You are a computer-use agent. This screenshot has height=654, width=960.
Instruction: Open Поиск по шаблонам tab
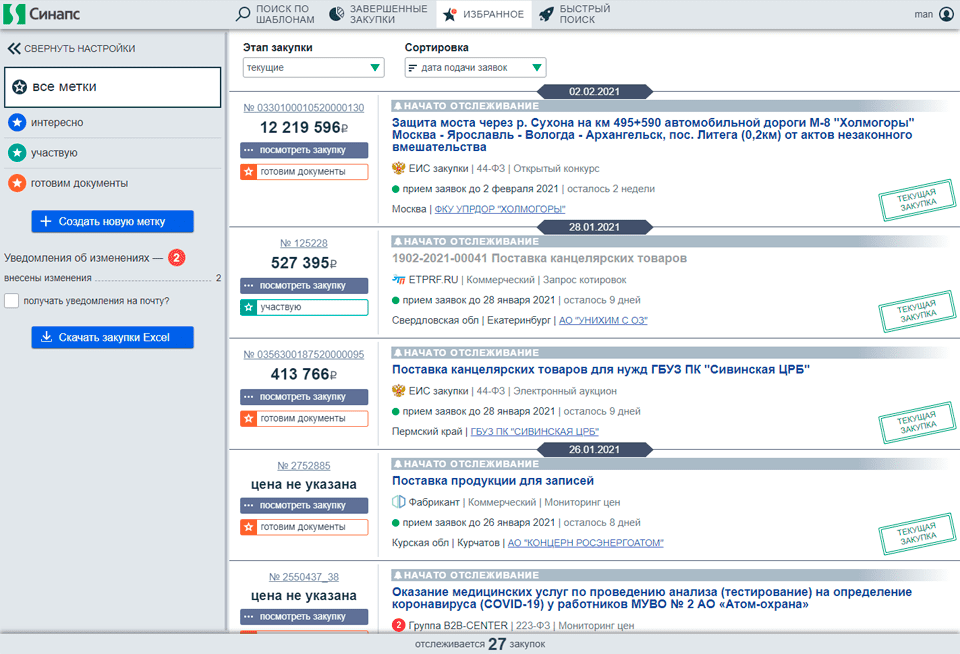(276, 14)
